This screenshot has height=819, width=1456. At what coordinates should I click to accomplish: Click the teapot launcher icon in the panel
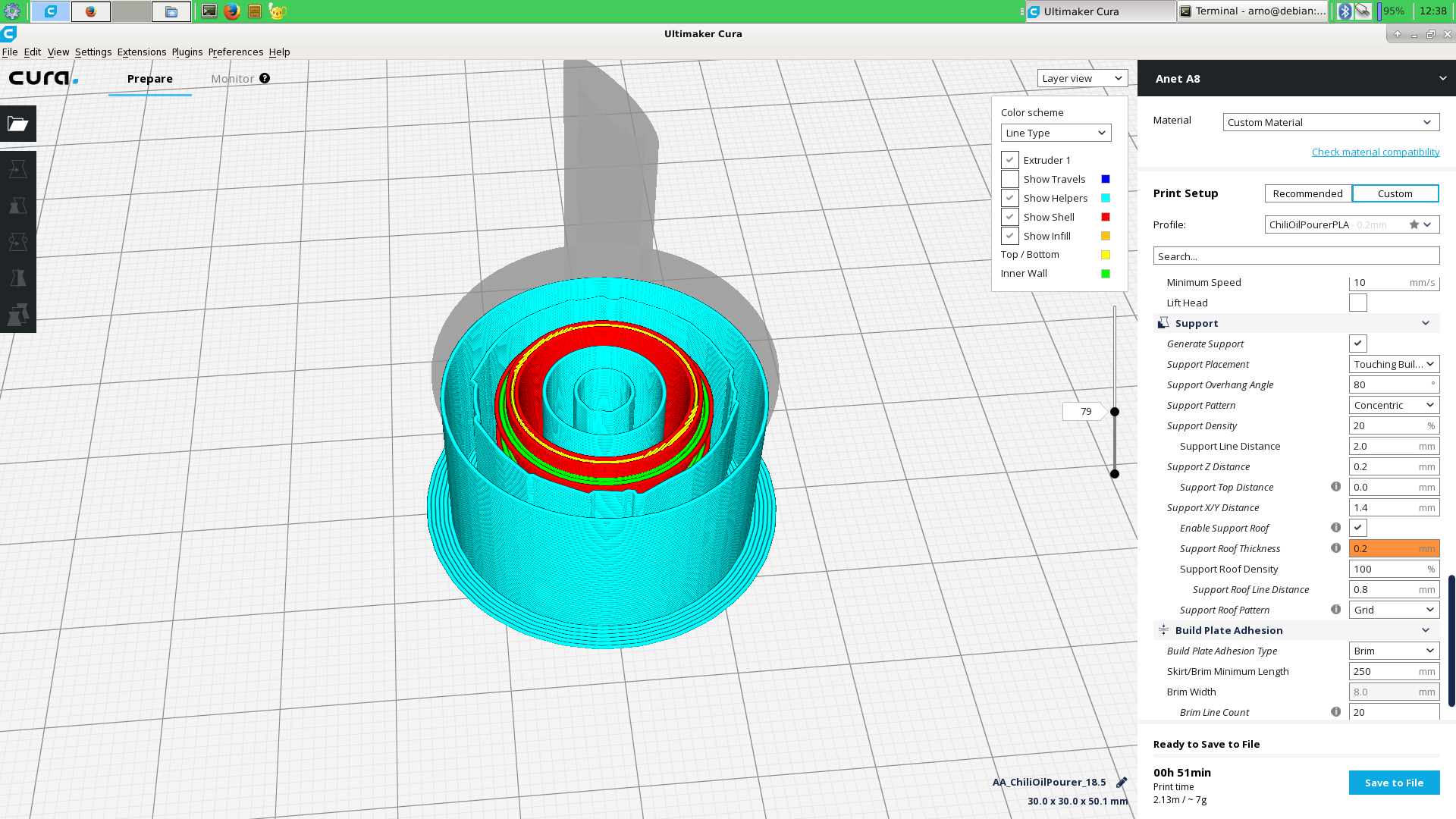tap(278, 11)
